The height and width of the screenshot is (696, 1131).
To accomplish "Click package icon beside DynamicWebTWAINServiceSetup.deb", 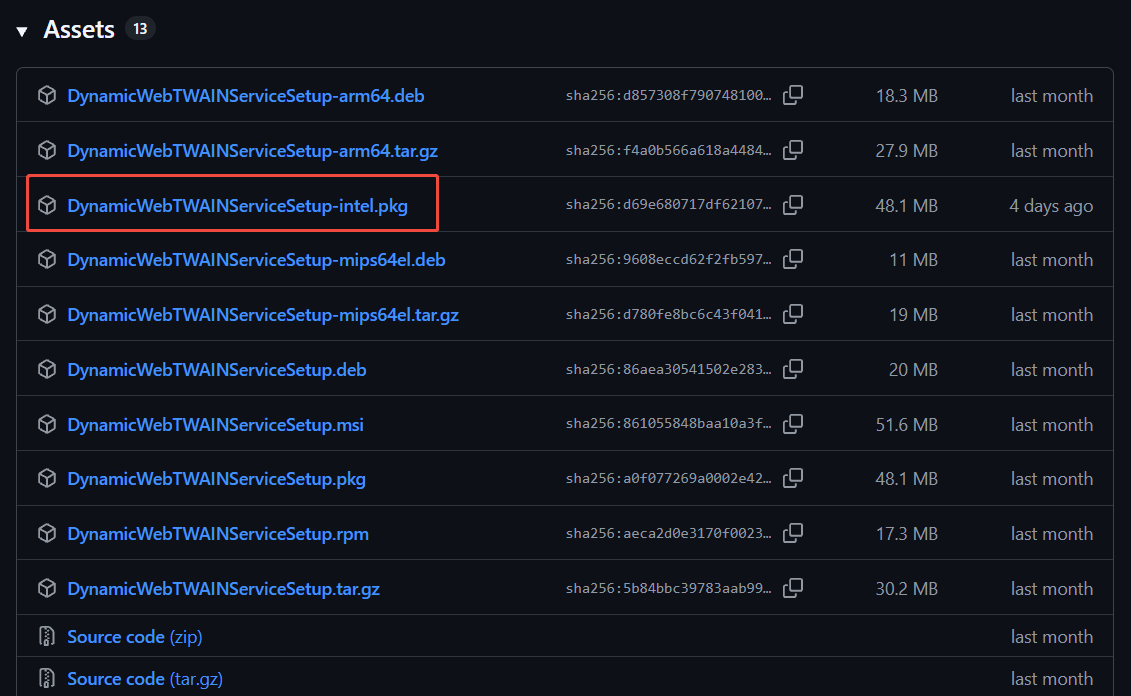I will tap(47, 369).
